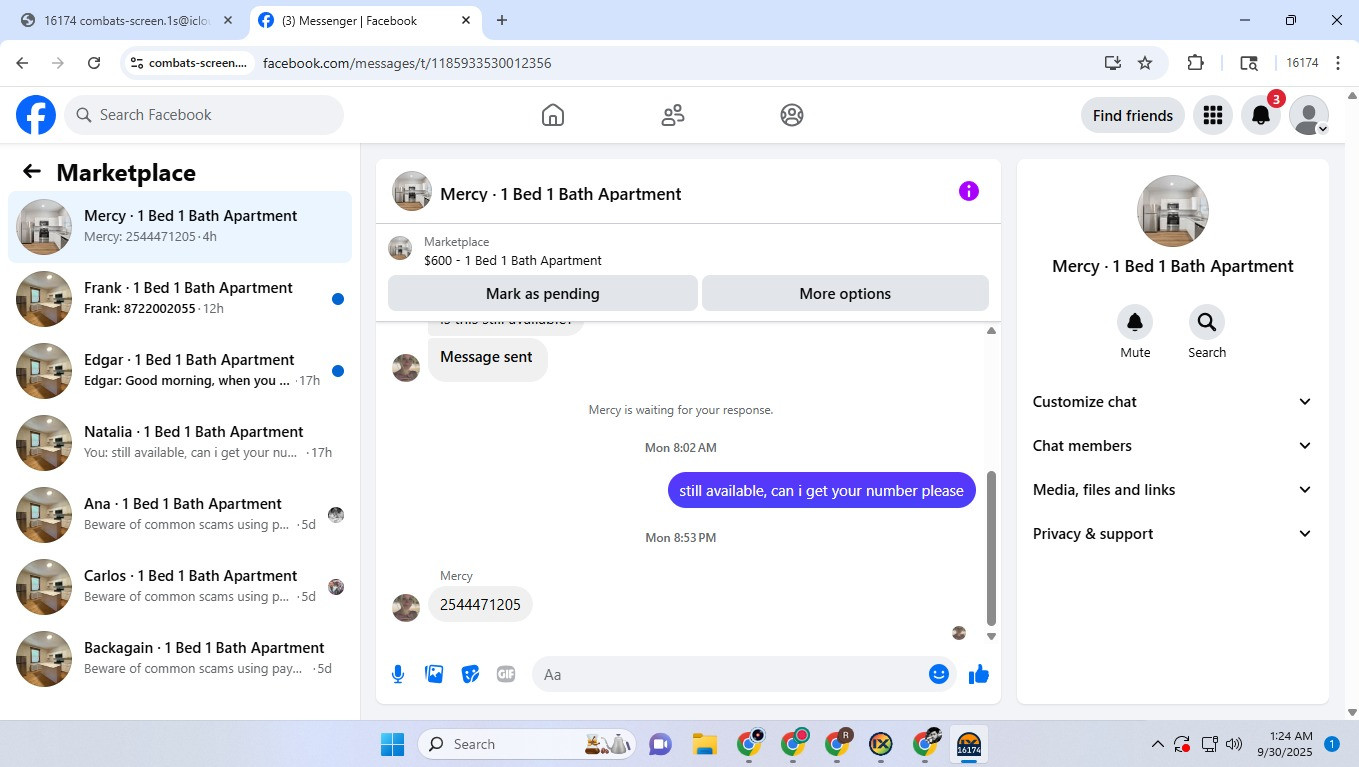Screen dimensions: 1359x767
Task: Open the Windows Start menu
Action: pyautogui.click(x=392, y=744)
